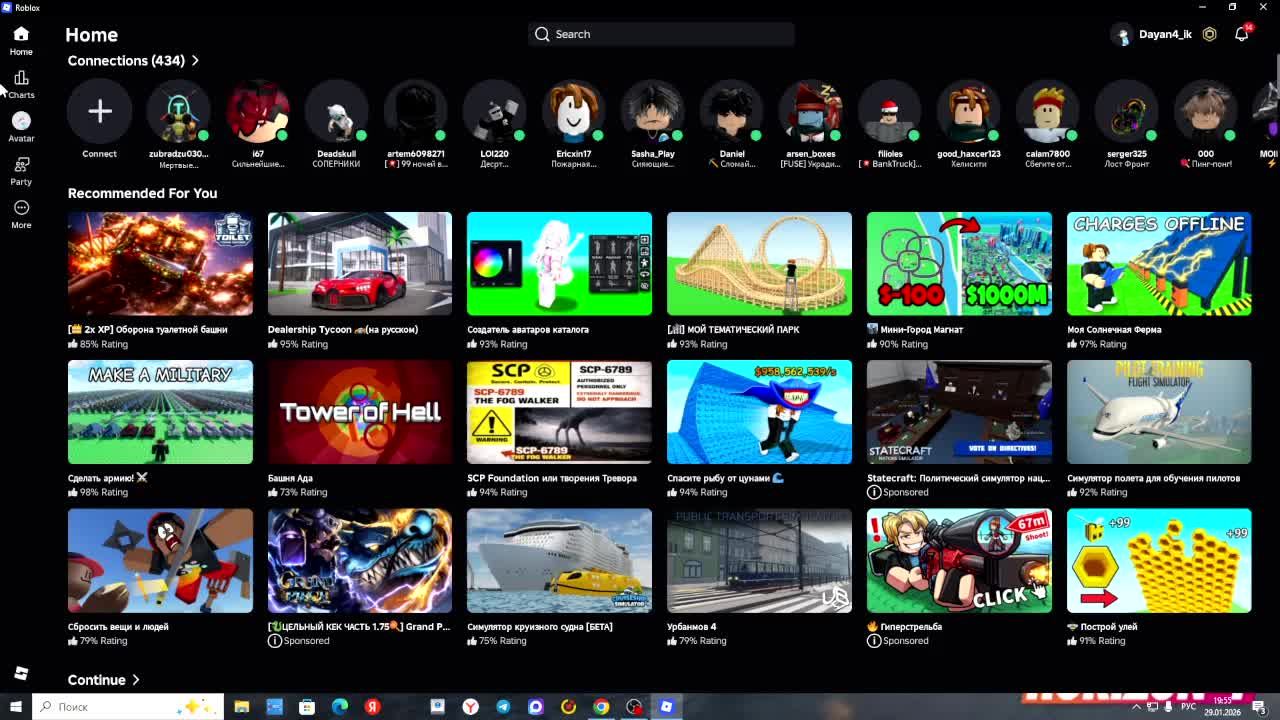Open the Statecraft game thumbnail
The width and height of the screenshot is (1280, 720).
(x=959, y=412)
